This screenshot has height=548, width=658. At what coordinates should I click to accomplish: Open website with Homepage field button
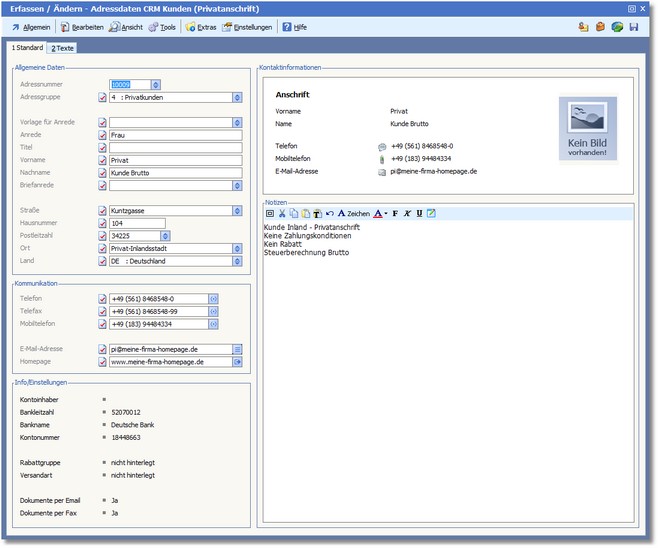click(x=238, y=361)
